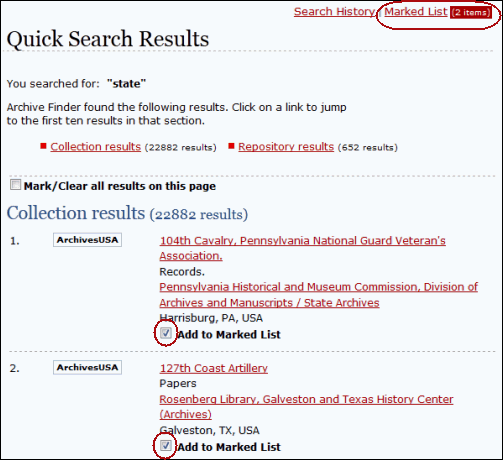Uncheck Add to Marked List for result 1

(x=166, y=333)
